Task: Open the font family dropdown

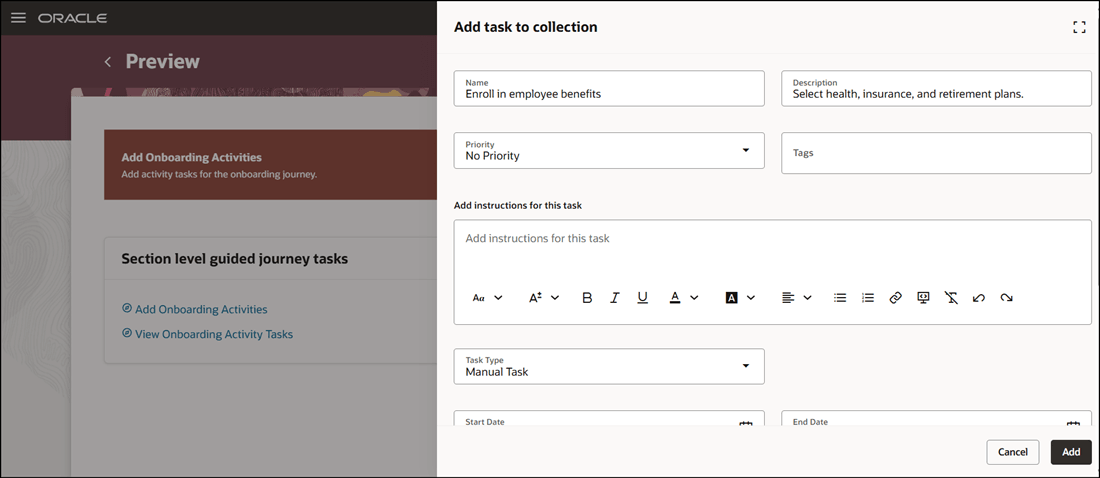Action: click(x=488, y=298)
